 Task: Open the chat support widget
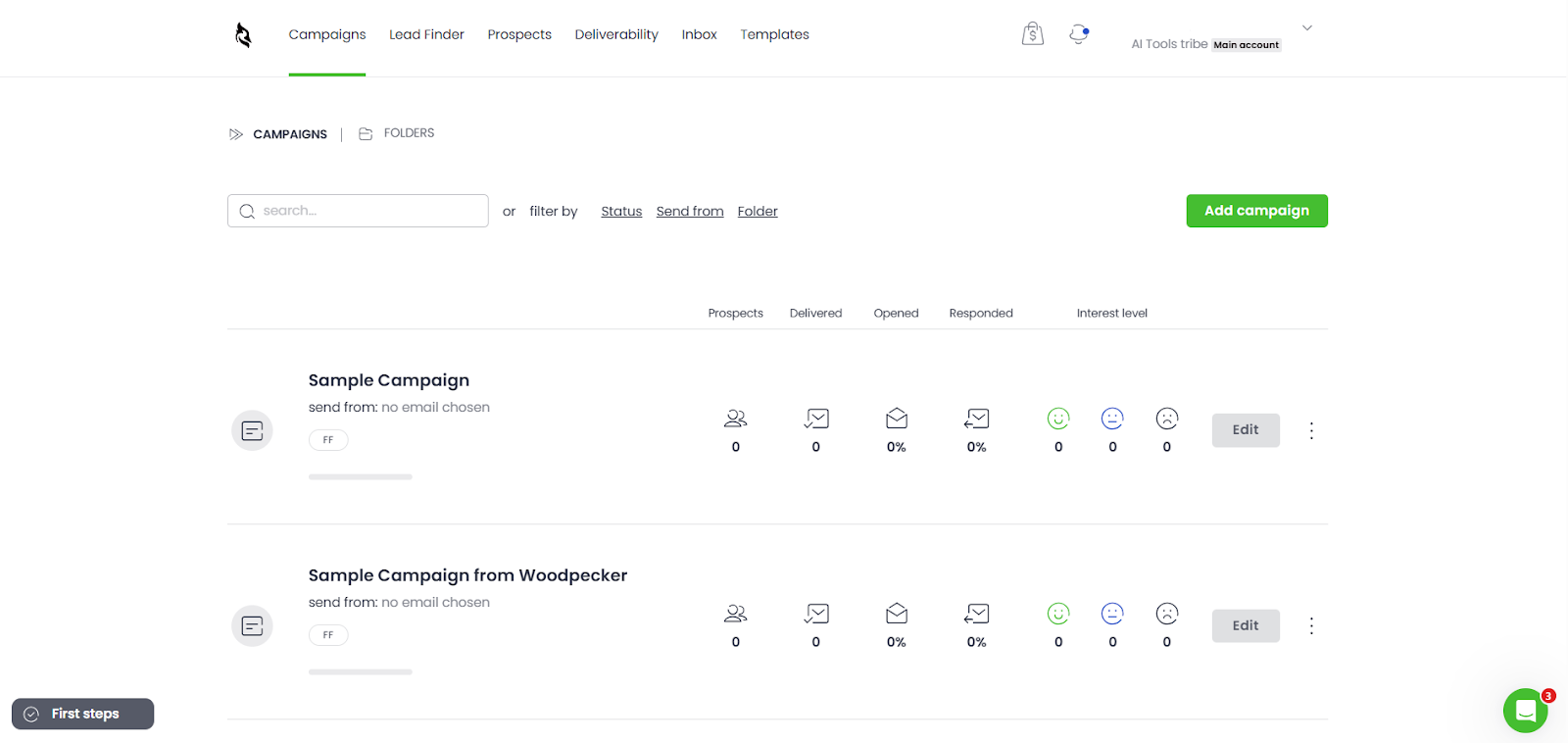tap(1525, 711)
